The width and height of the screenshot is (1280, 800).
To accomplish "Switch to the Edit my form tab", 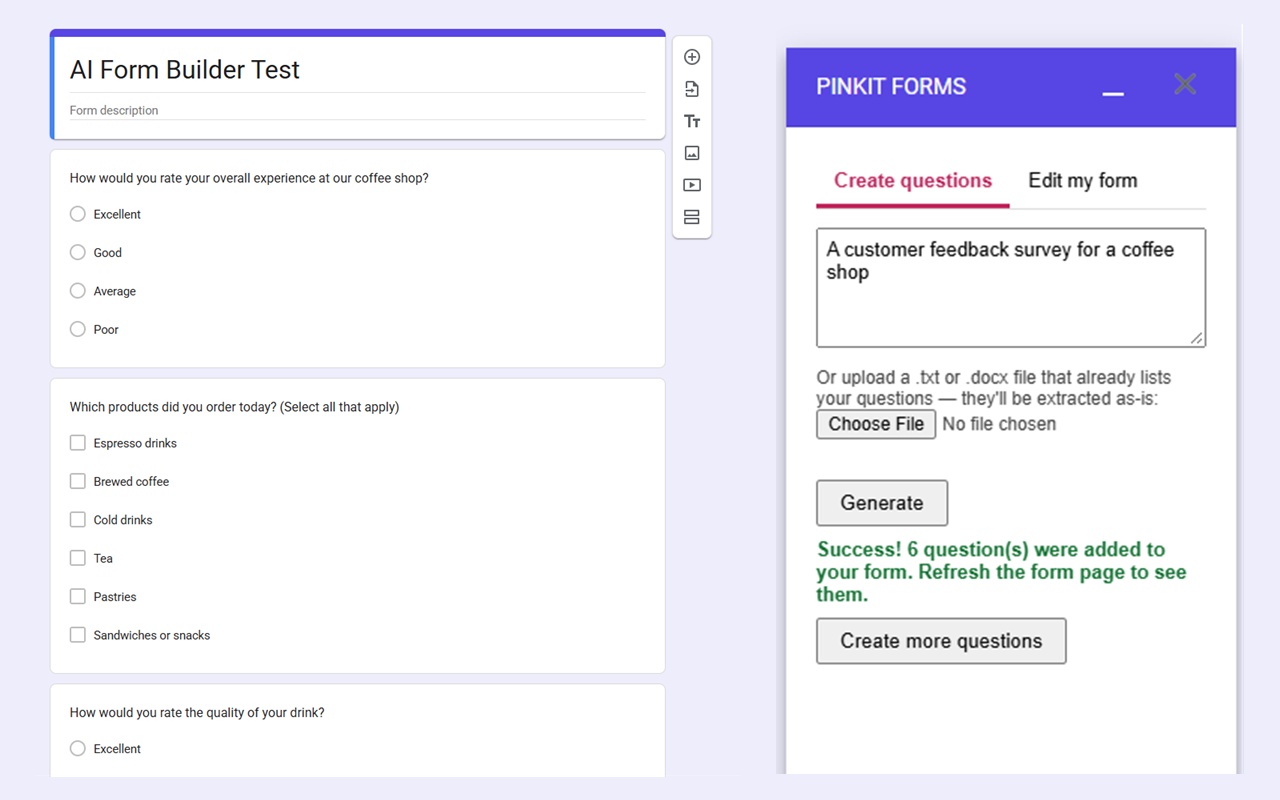I will coord(1083,181).
